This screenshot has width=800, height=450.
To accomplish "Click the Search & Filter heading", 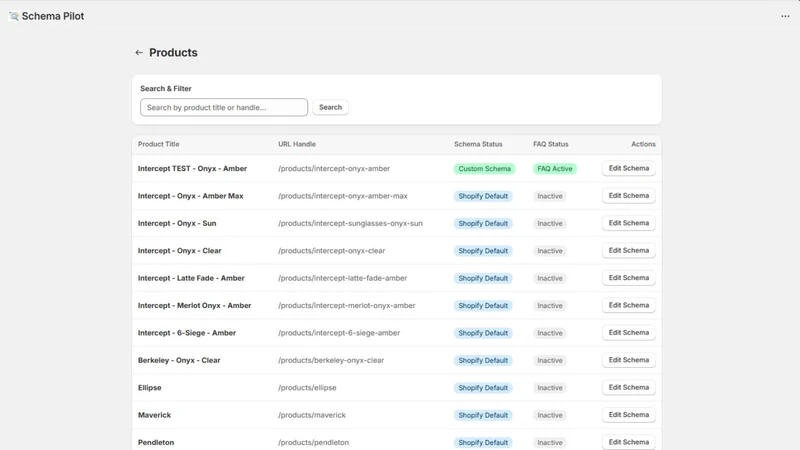I will pos(166,89).
